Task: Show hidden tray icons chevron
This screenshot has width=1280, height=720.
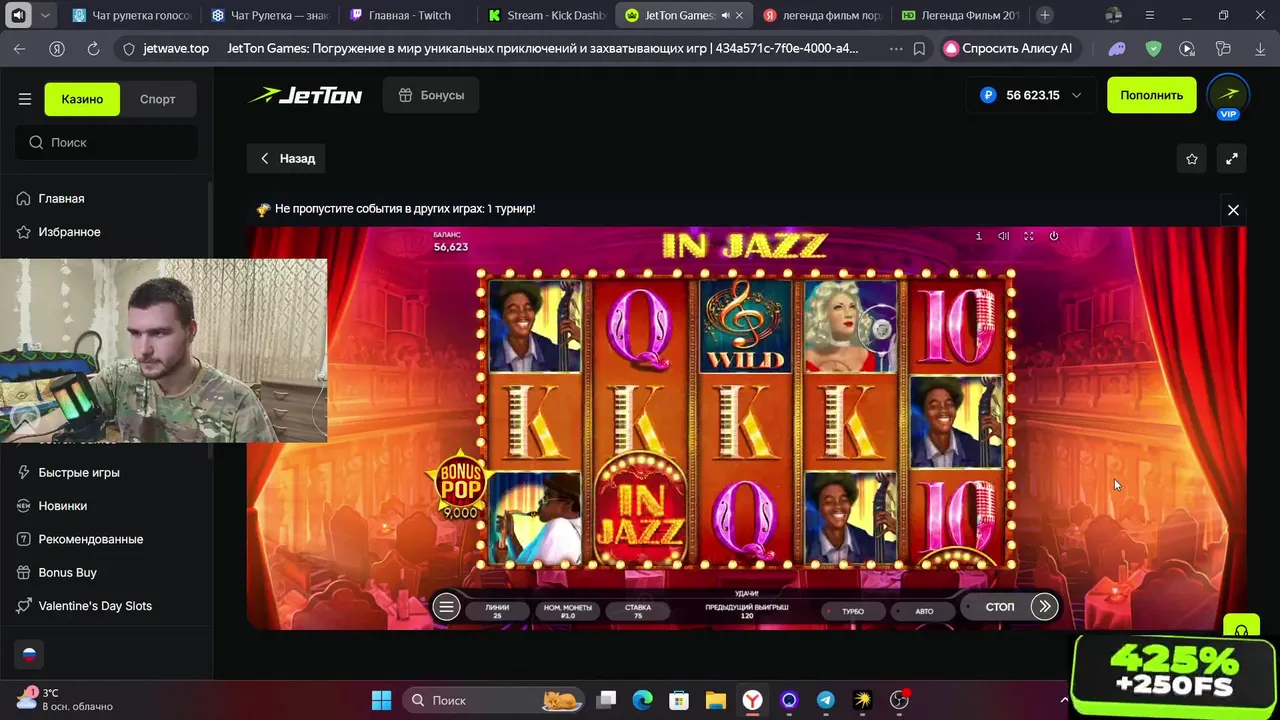Action: 1064,700
